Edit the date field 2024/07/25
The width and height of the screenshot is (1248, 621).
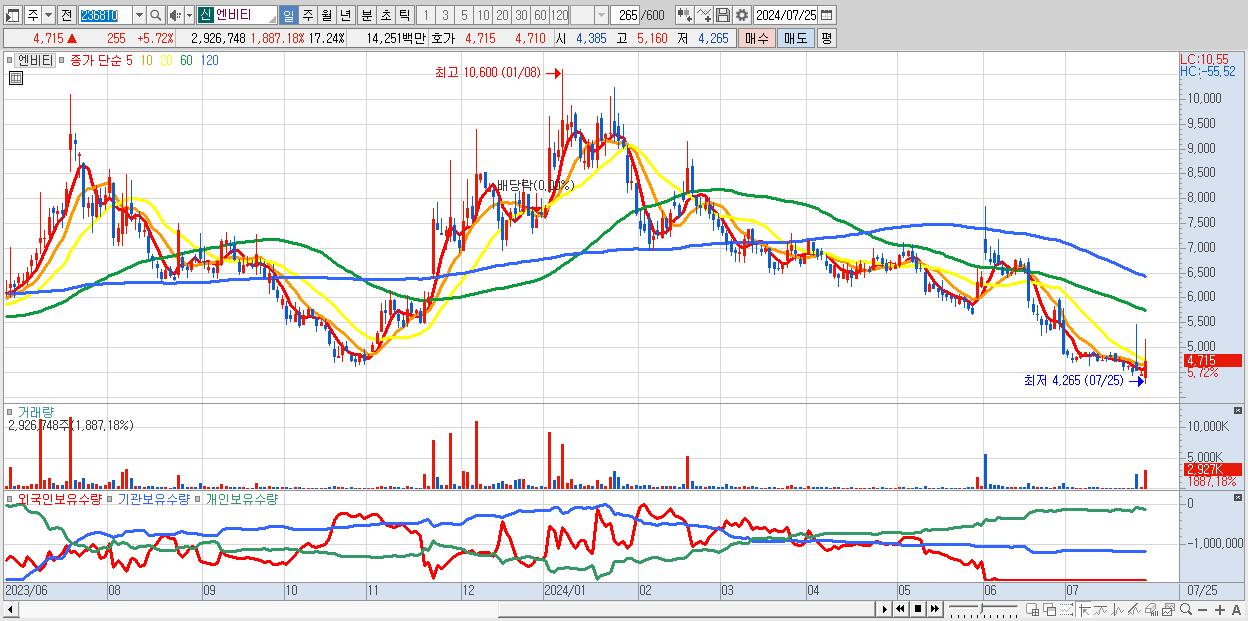[x=785, y=15]
